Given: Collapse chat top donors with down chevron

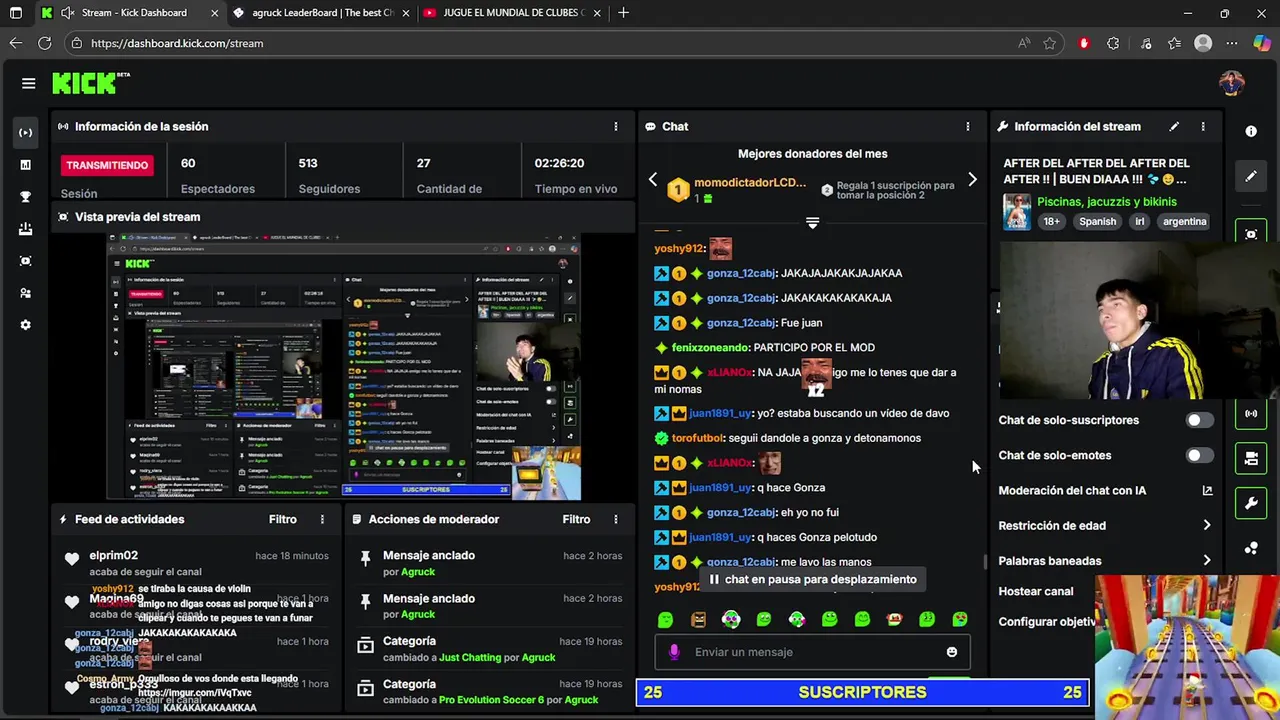Looking at the screenshot, I should coord(812,223).
